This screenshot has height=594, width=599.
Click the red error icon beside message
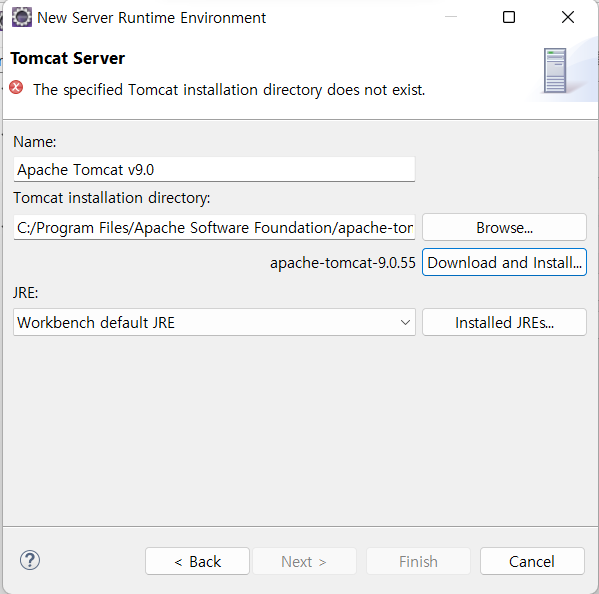pyautogui.click(x=16, y=87)
